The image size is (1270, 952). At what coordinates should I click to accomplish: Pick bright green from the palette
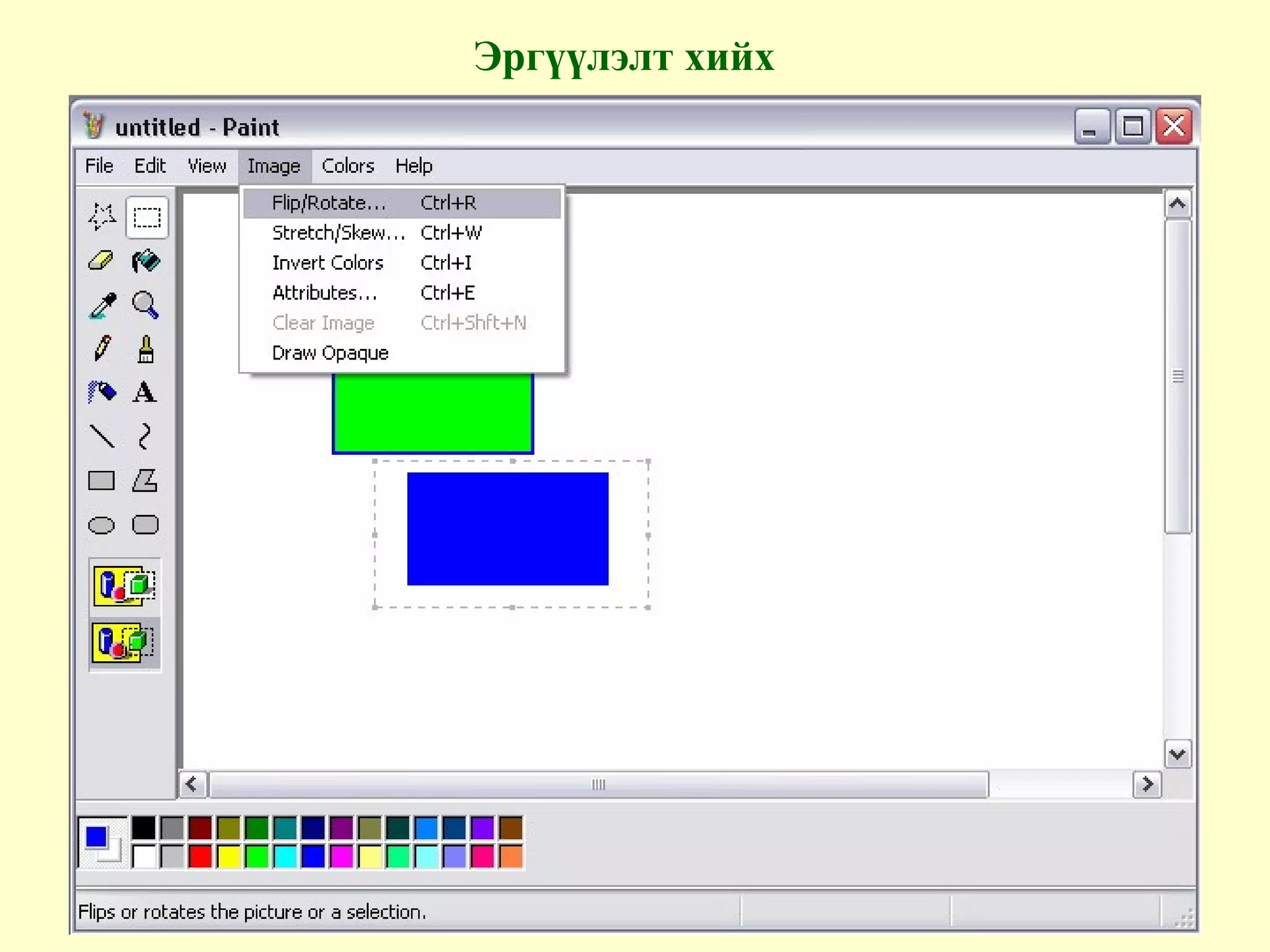click(257, 857)
